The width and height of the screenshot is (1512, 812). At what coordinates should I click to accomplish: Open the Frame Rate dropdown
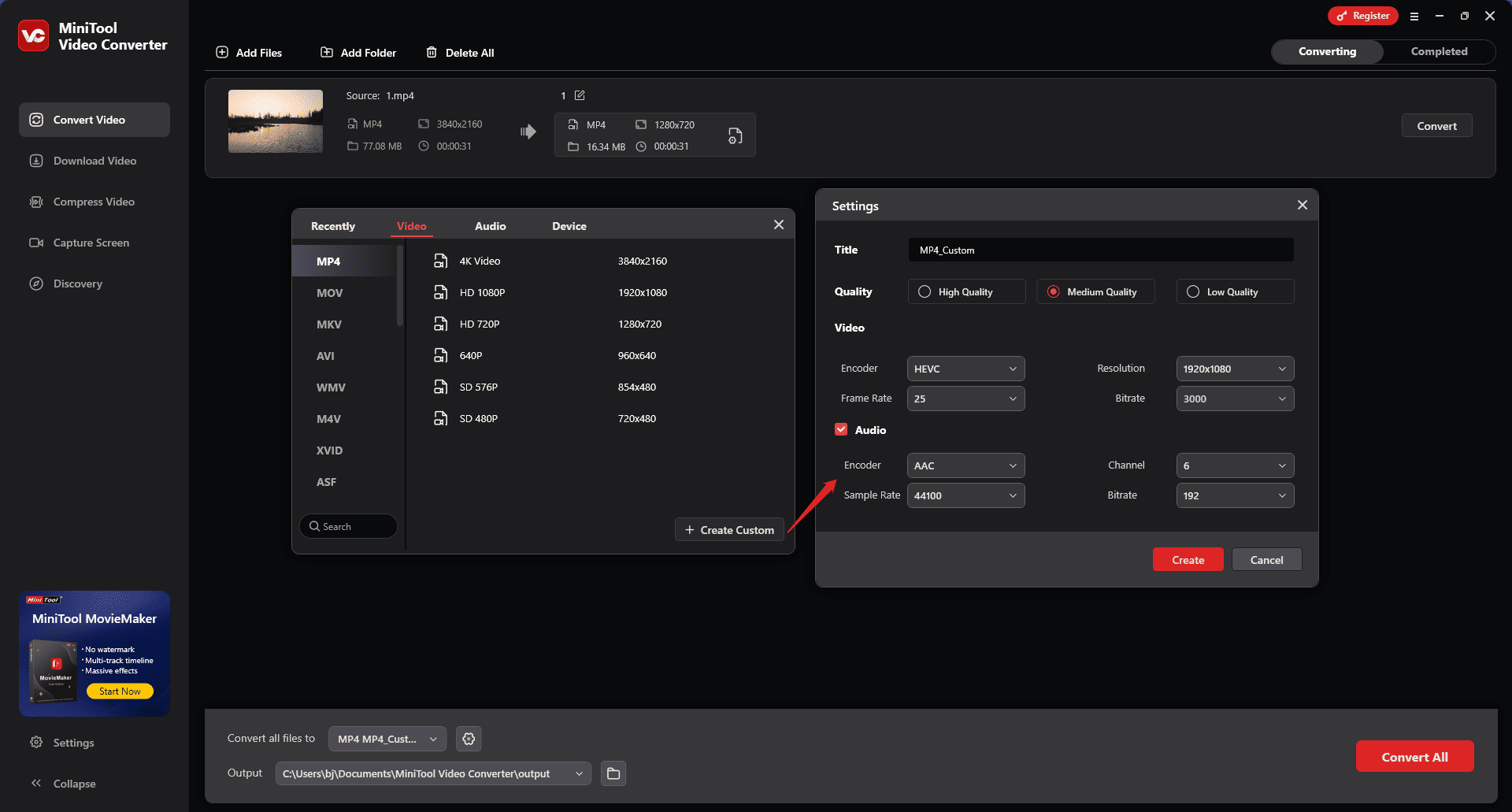pos(965,399)
